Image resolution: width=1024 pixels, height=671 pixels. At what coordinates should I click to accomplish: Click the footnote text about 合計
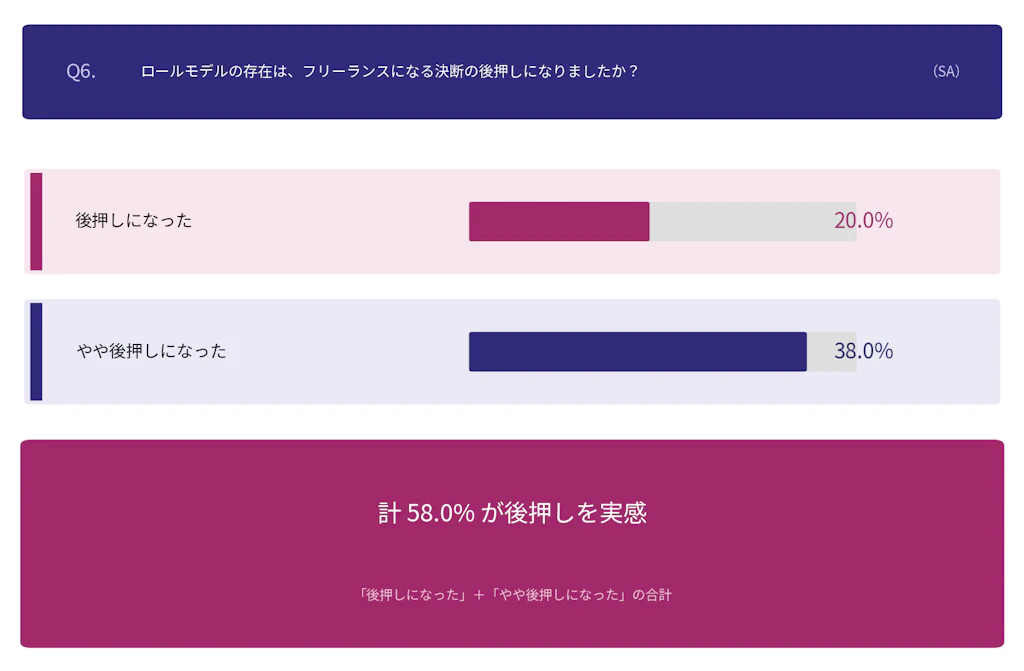click(514, 594)
